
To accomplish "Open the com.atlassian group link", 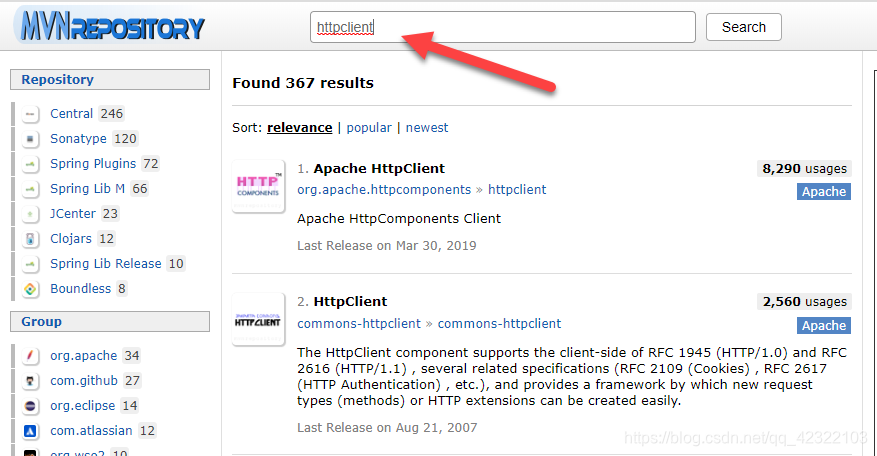I will 91,430.
